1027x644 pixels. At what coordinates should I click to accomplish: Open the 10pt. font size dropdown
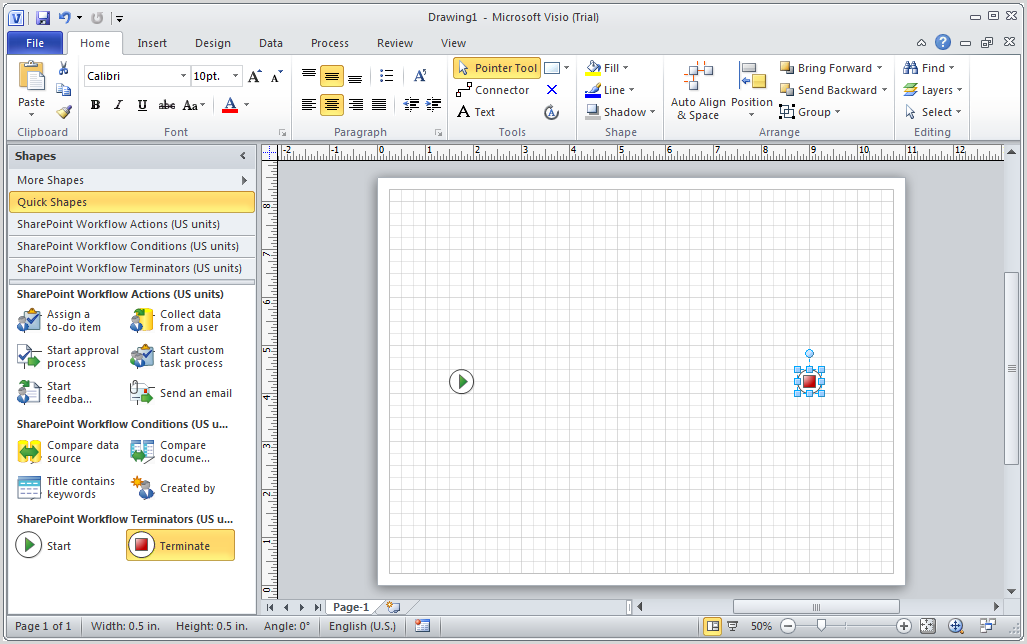click(235, 76)
